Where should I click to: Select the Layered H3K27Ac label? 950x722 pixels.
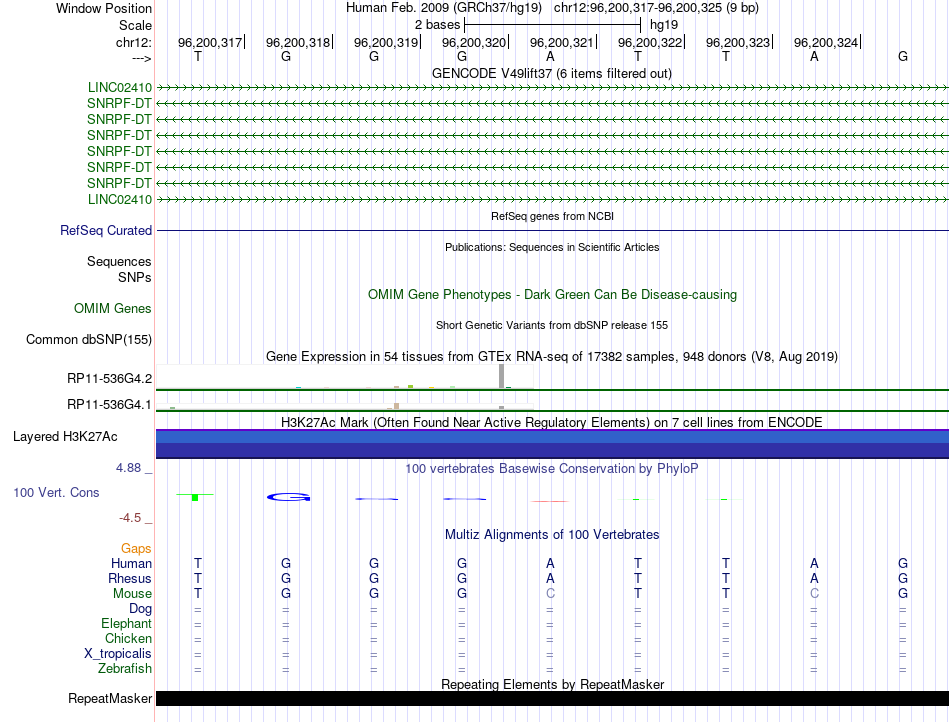click(65, 437)
